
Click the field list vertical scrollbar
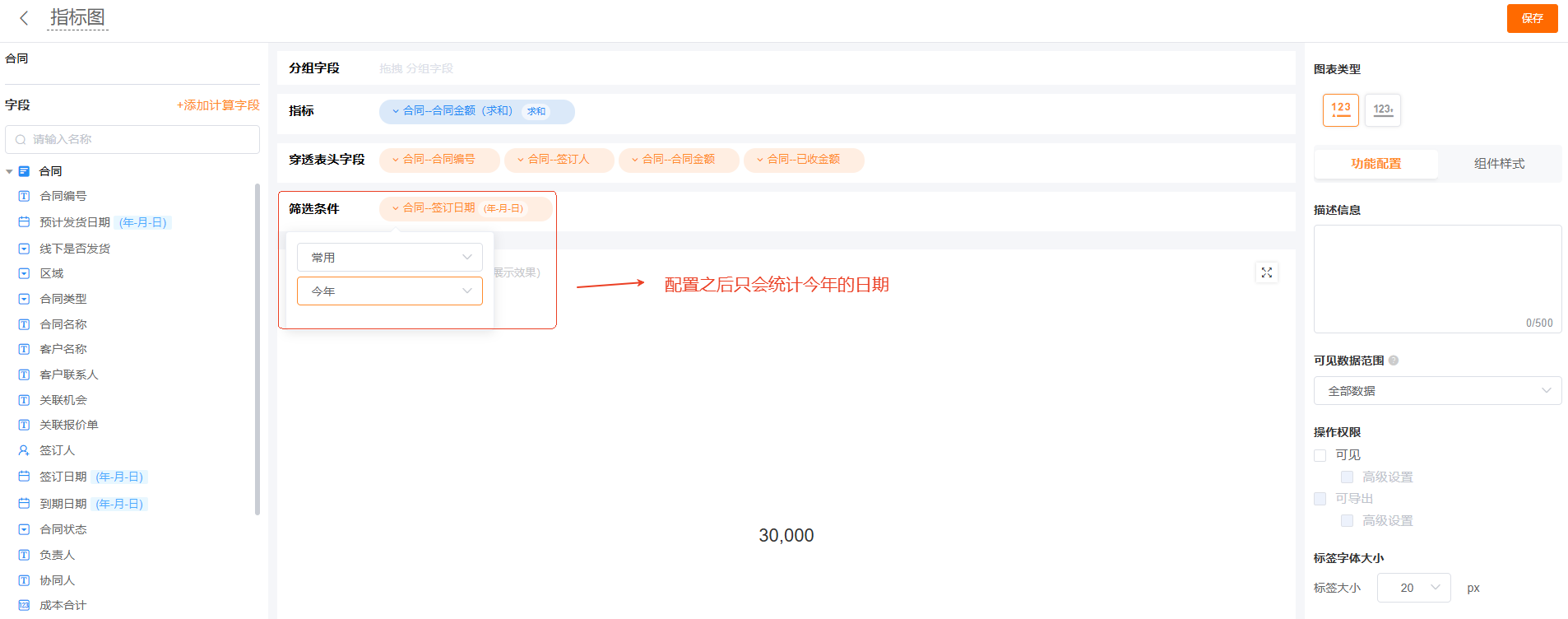click(257, 346)
